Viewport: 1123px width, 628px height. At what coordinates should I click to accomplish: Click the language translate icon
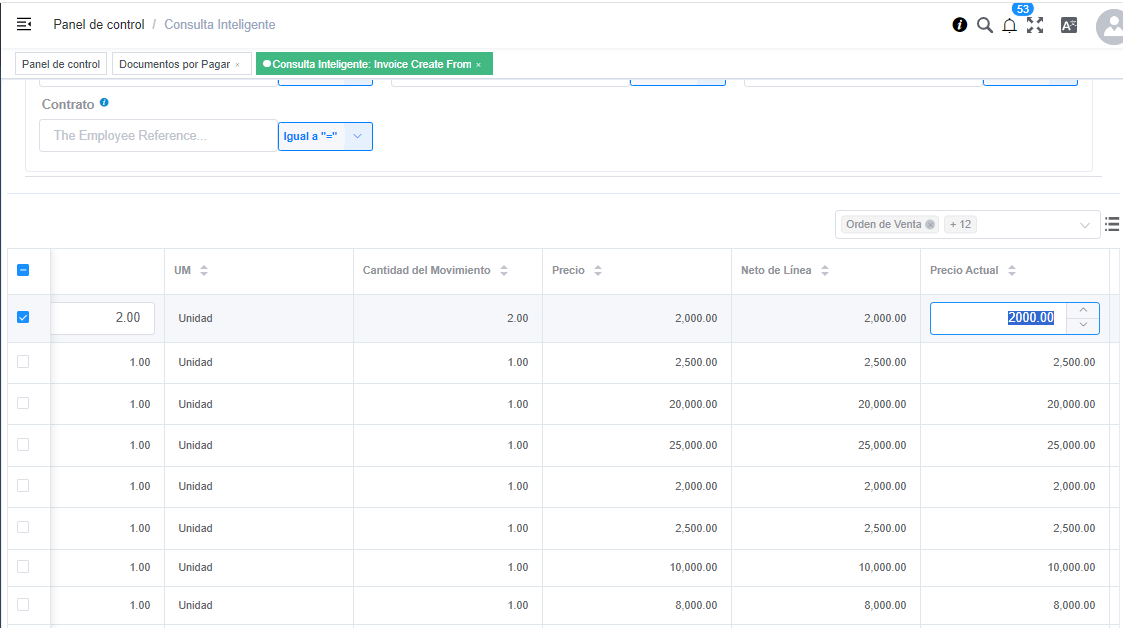(x=1069, y=25)
